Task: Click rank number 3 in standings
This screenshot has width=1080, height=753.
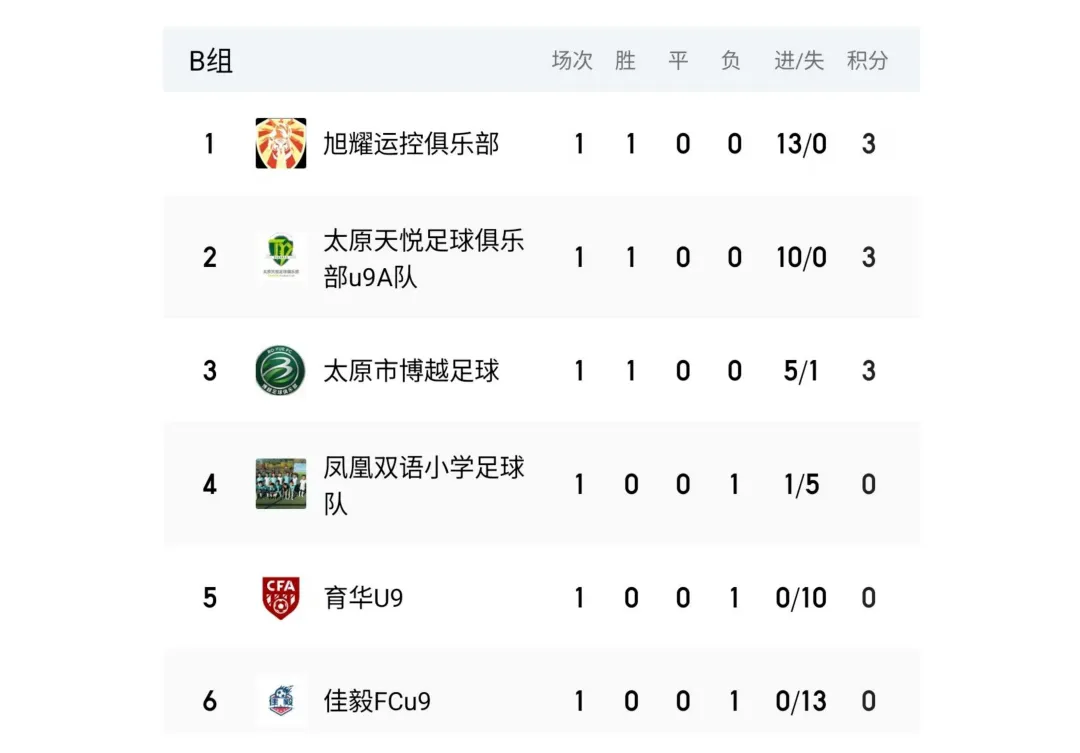Action: (210, 371)
